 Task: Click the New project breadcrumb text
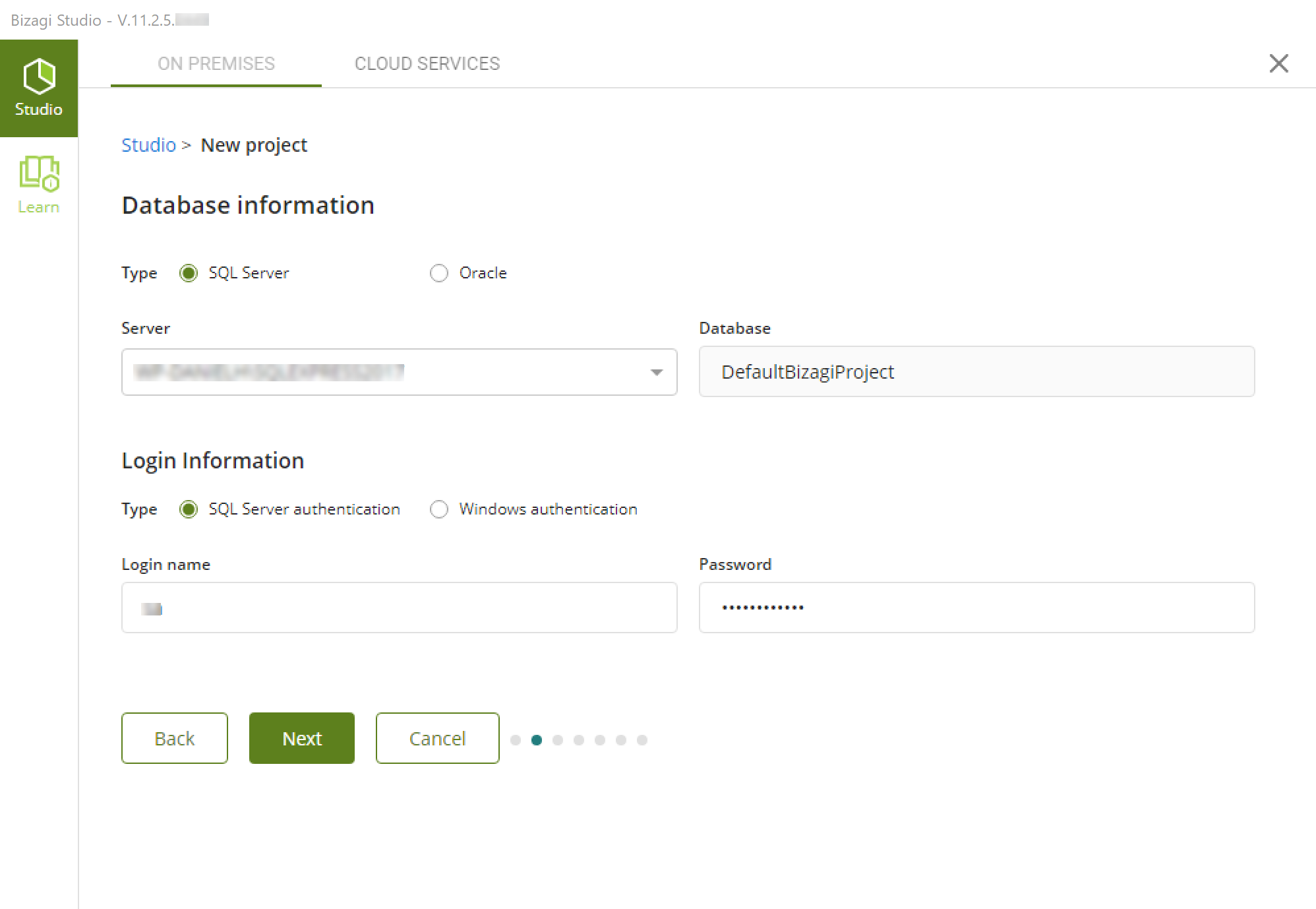254,145
